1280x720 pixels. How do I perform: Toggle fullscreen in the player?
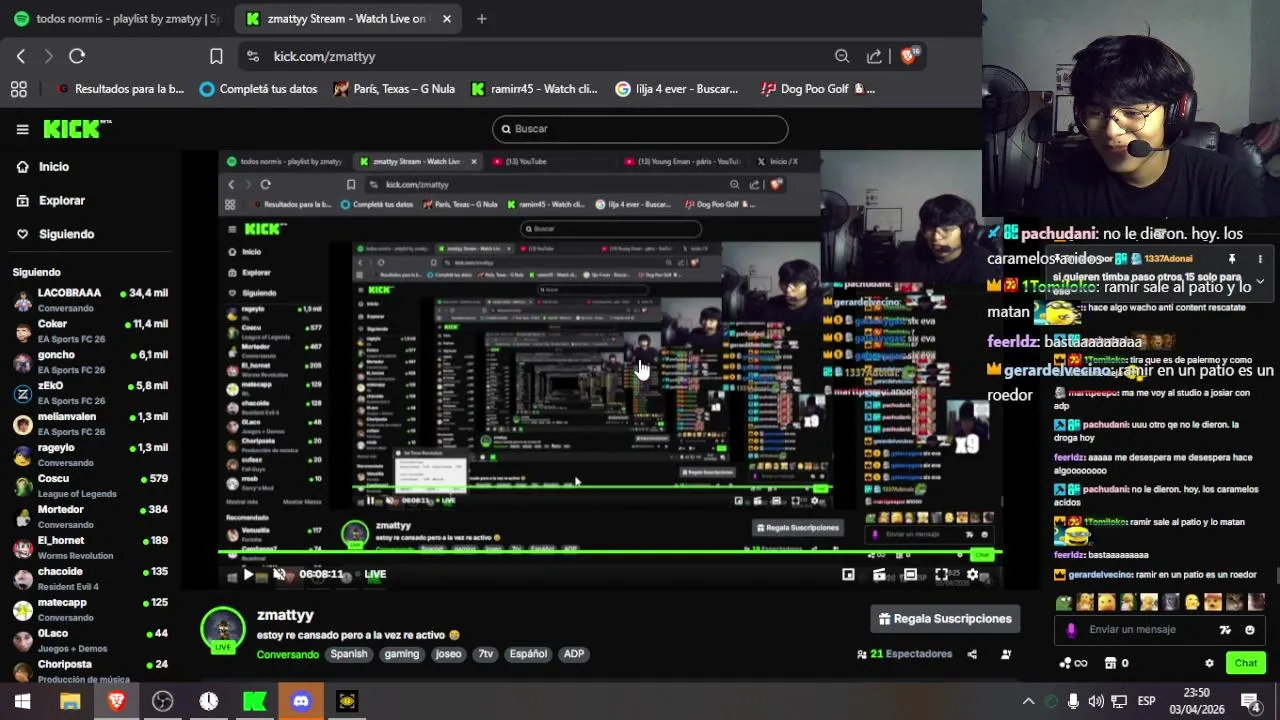pyautogui.click(x=941, y=575)
